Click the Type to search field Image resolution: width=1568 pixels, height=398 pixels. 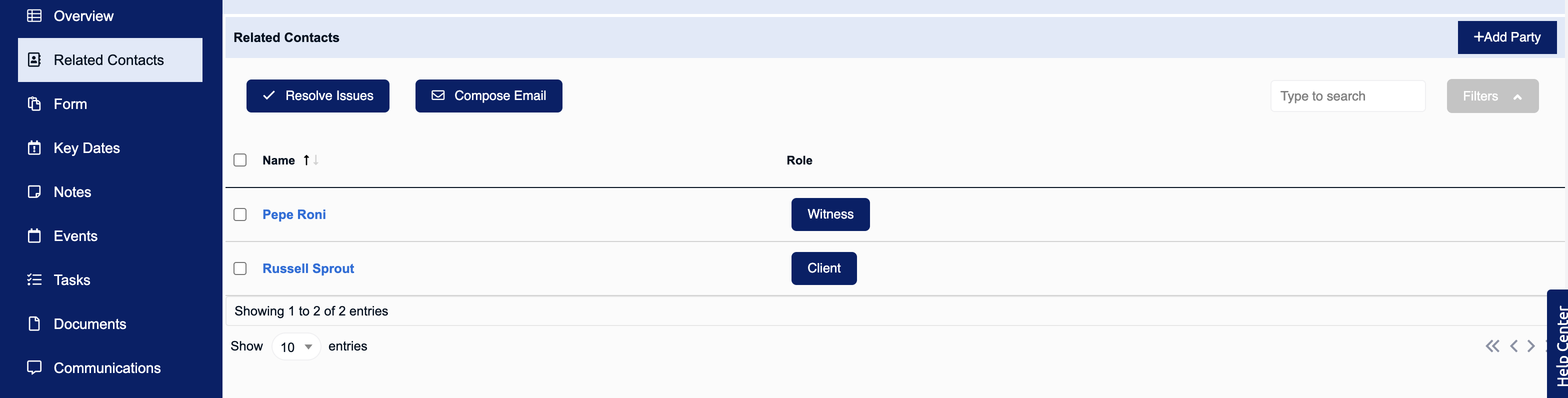pyautogui.click(x=1347, y=96)
